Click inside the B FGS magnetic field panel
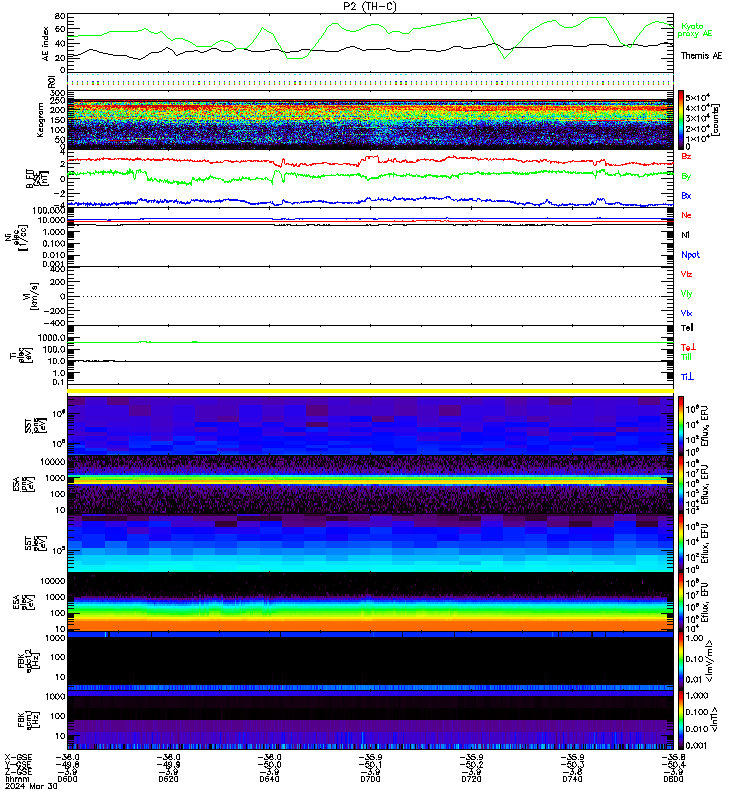This screenshot has height=800, width=750. (370, 179)
